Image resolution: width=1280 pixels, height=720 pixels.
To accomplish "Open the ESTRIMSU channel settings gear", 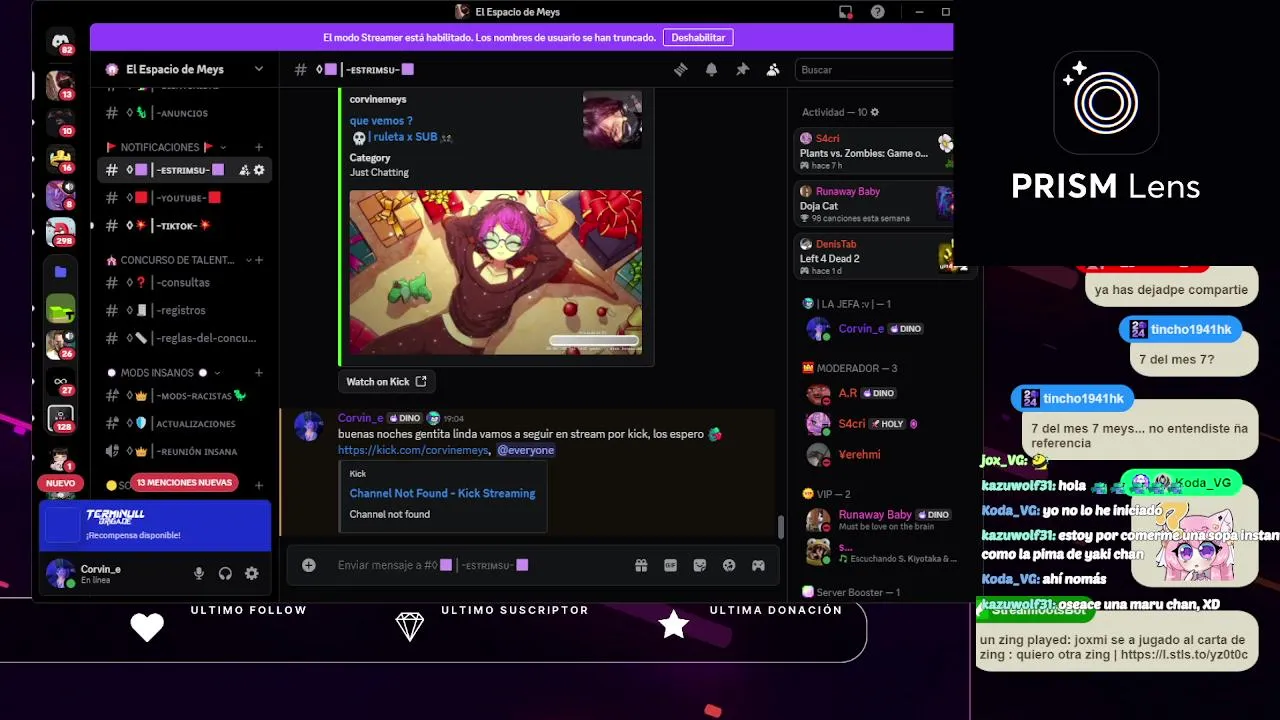I will [259, 170].
